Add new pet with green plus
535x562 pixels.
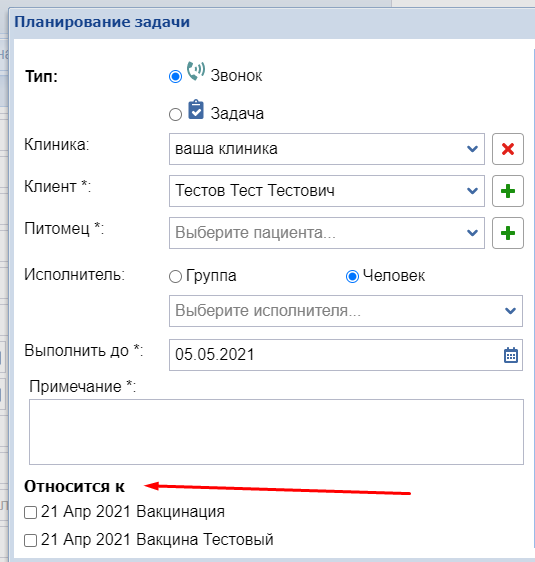click(x=507, y=233)
